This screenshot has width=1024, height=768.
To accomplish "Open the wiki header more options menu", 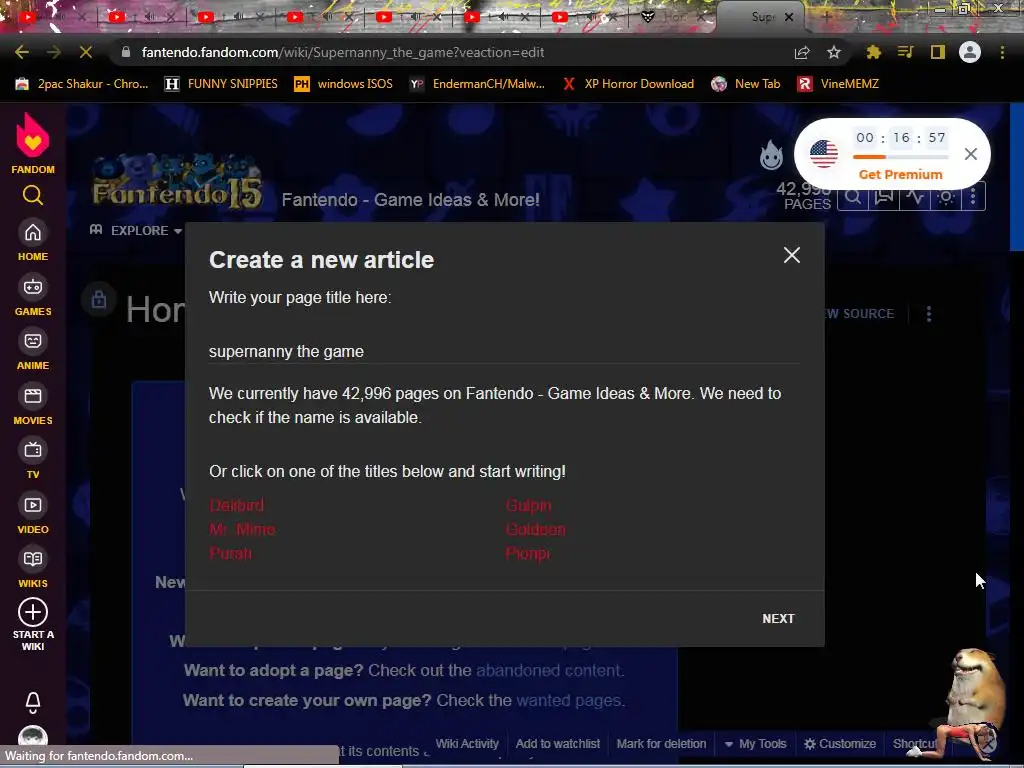I will click(x=973, y=197).
